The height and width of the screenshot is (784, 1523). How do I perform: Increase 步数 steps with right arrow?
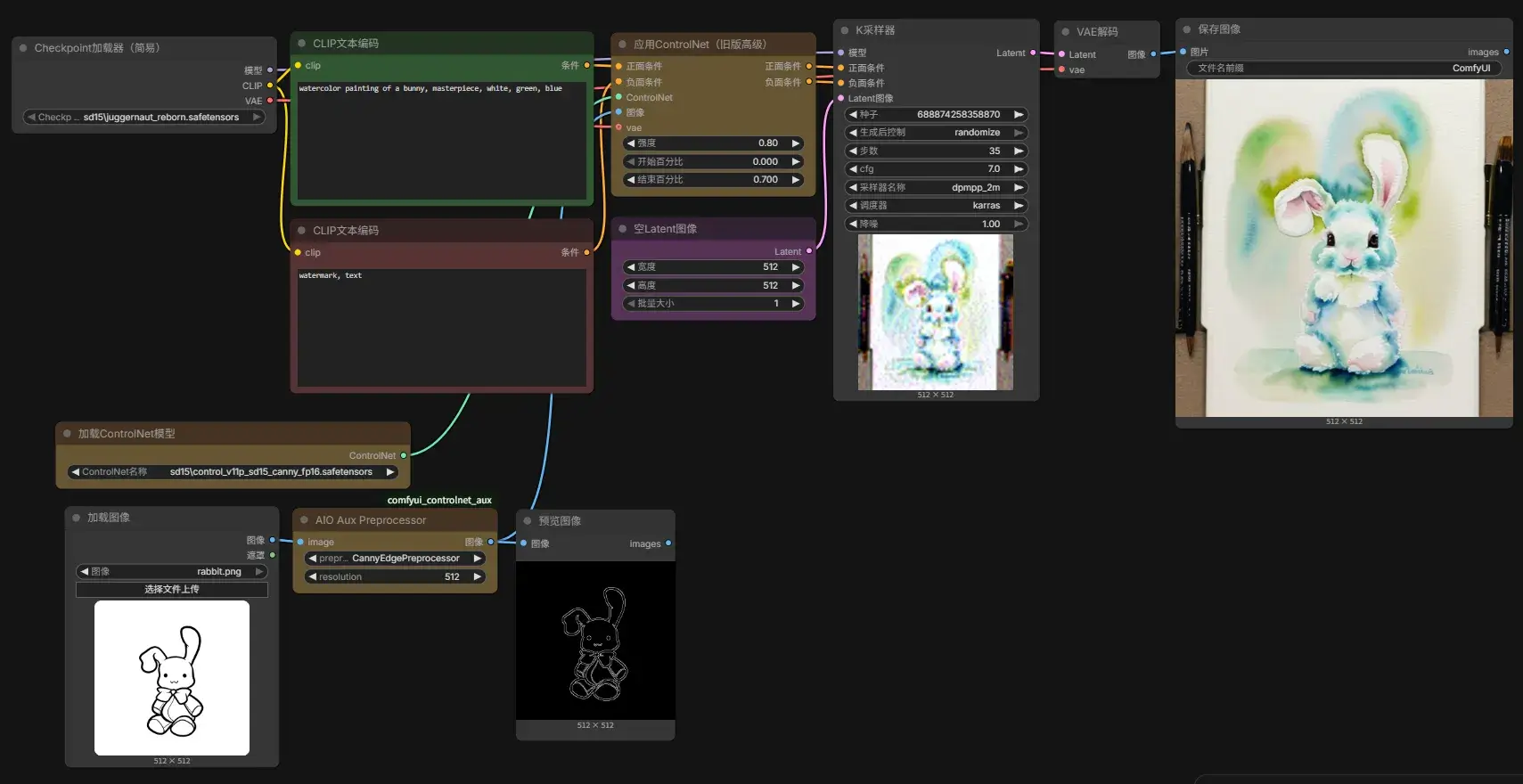[x=1019, y=151]
